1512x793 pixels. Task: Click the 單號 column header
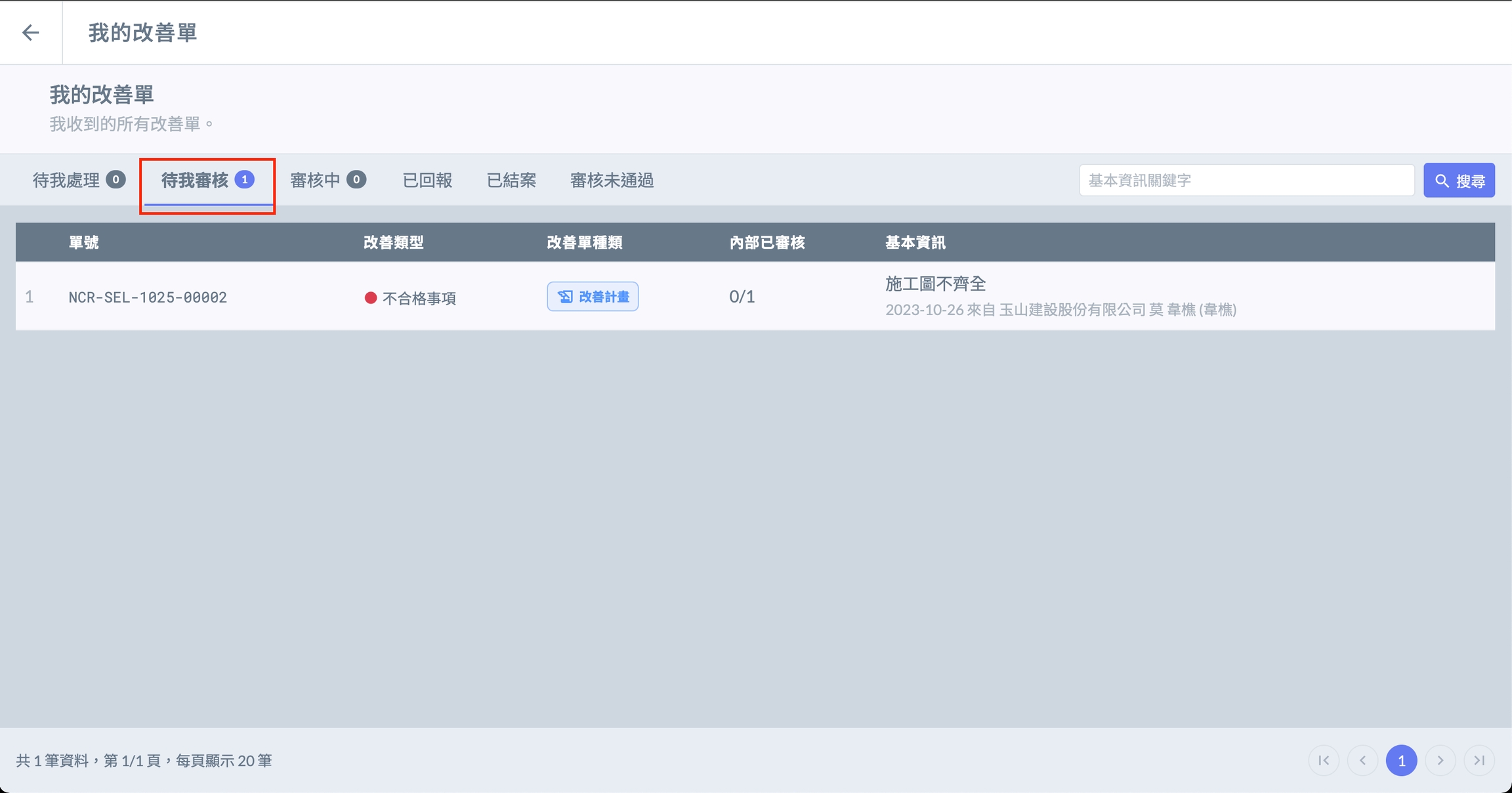tap(84, 242)
